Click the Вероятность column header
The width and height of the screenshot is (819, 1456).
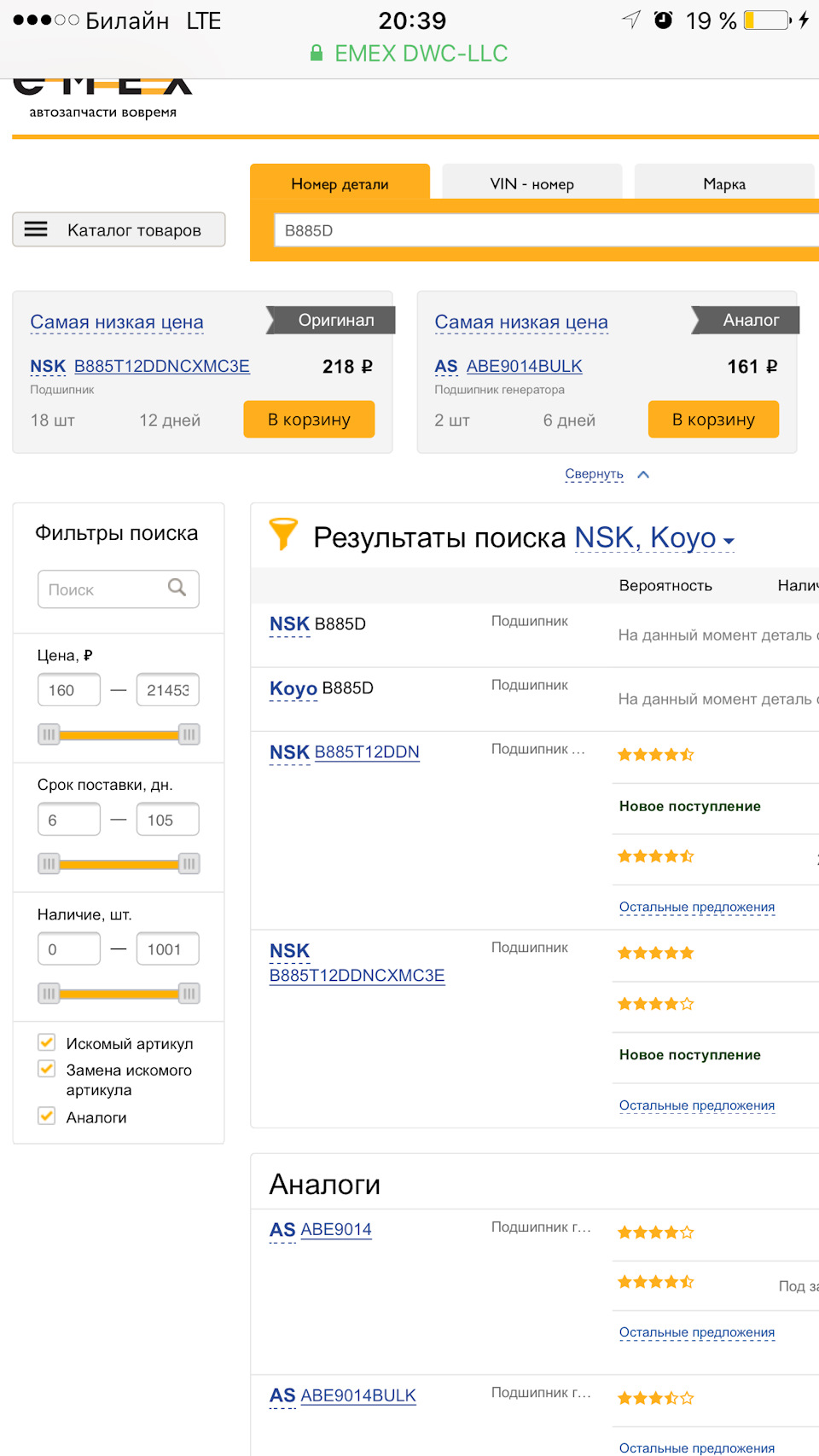tap(665, 586)
